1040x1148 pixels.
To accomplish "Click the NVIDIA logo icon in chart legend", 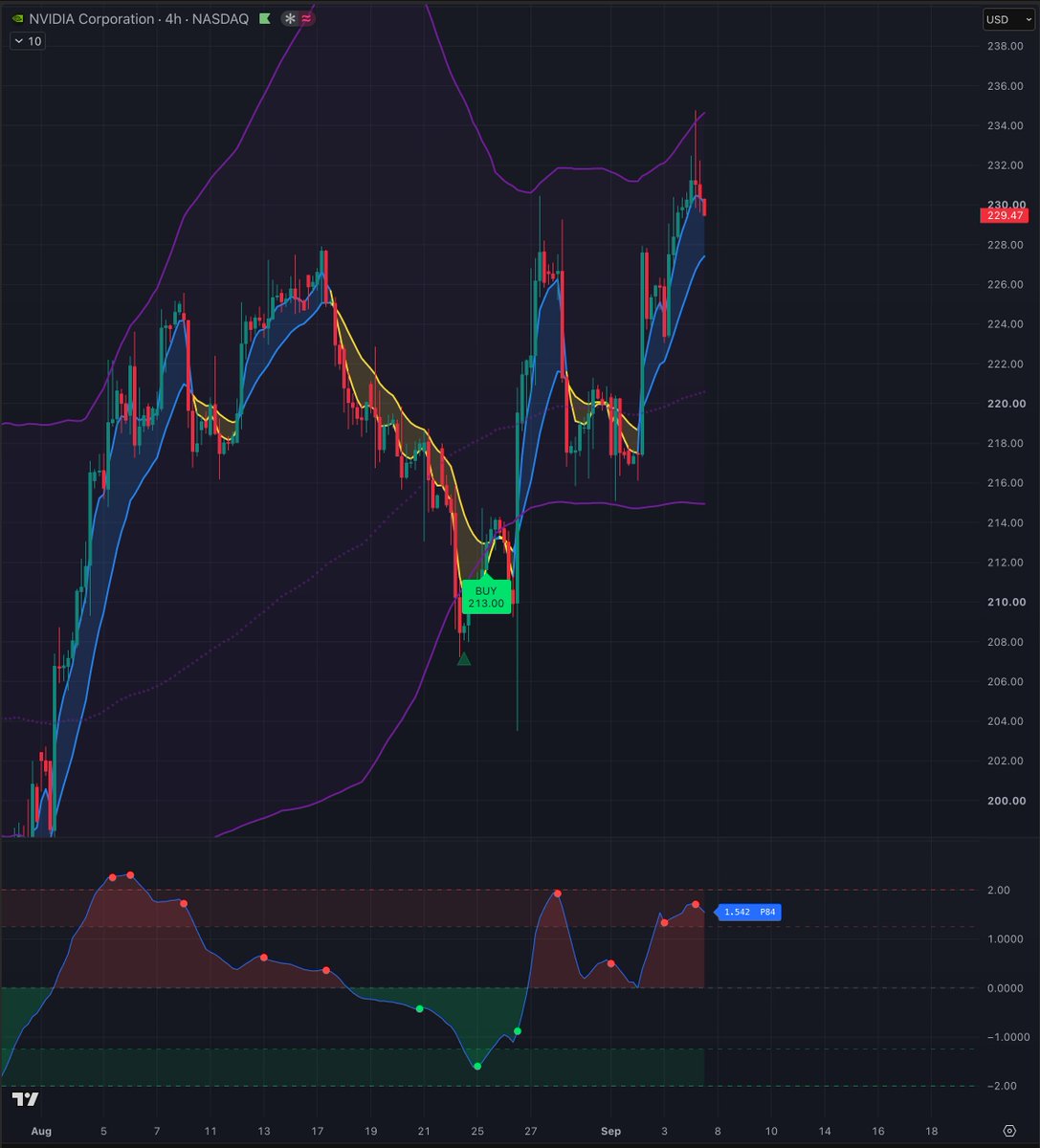I will (18, 19).
